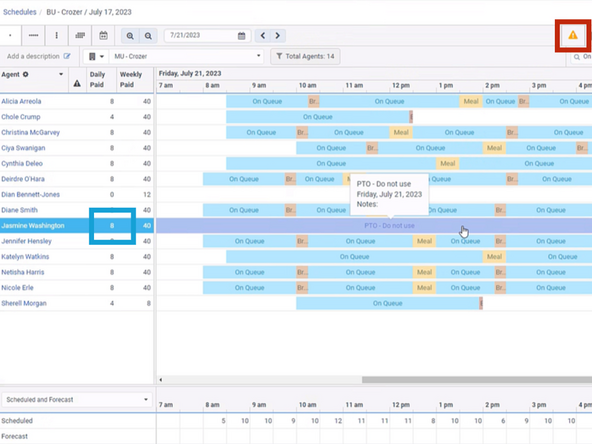592x444 pixels.
Task: Click the scrollbar left arrow
Action: [x=160, y=379]
